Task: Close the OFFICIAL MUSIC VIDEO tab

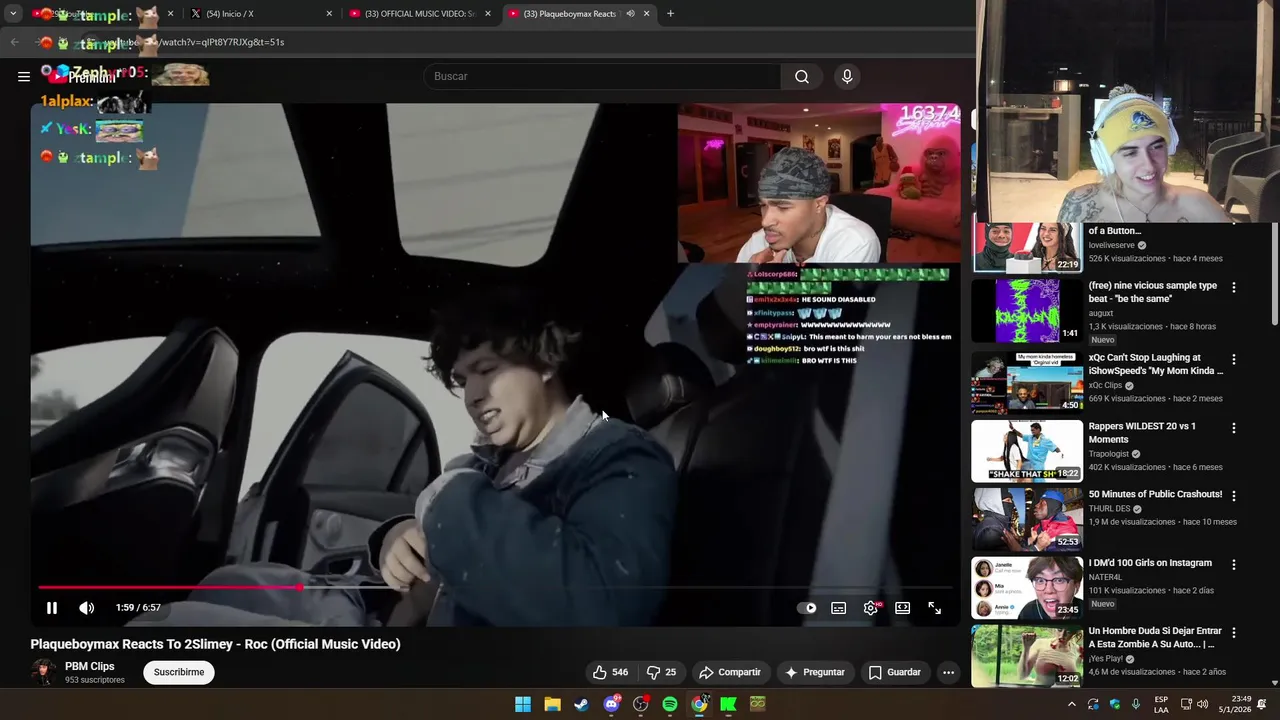Action: (x=487, y=14)
